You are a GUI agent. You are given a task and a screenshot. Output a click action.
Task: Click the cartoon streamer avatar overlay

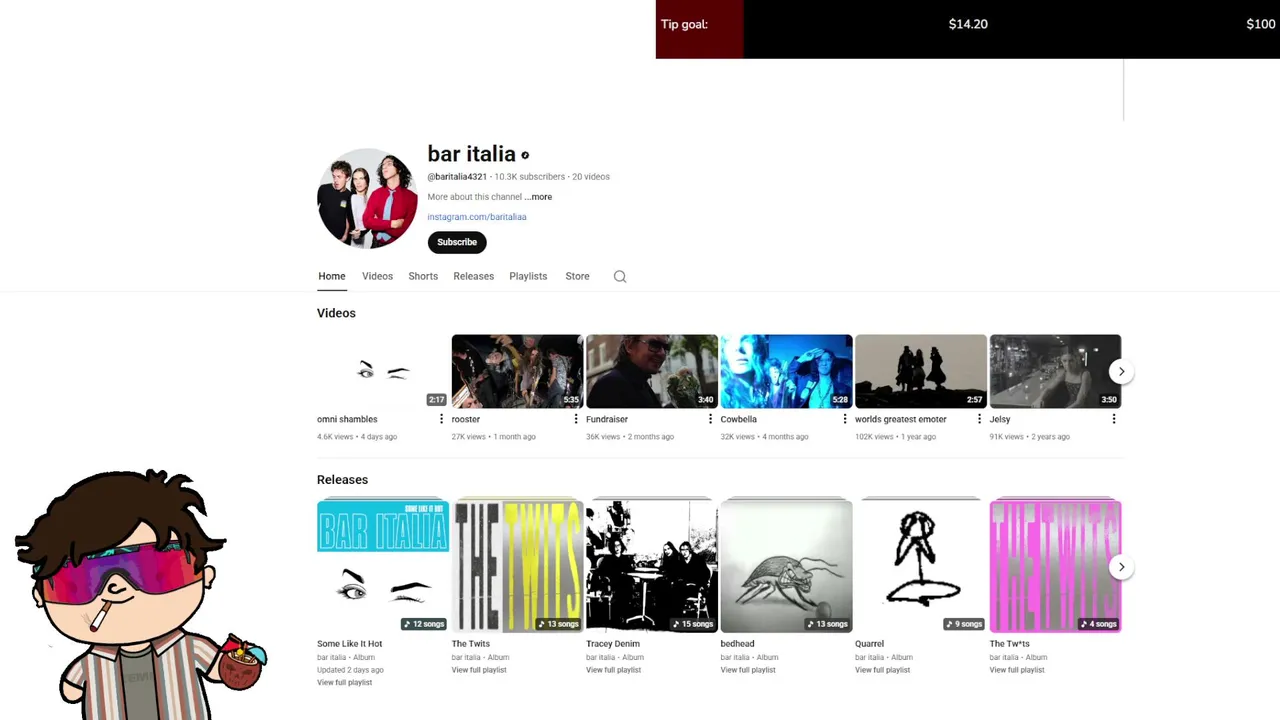pos(142,594)
